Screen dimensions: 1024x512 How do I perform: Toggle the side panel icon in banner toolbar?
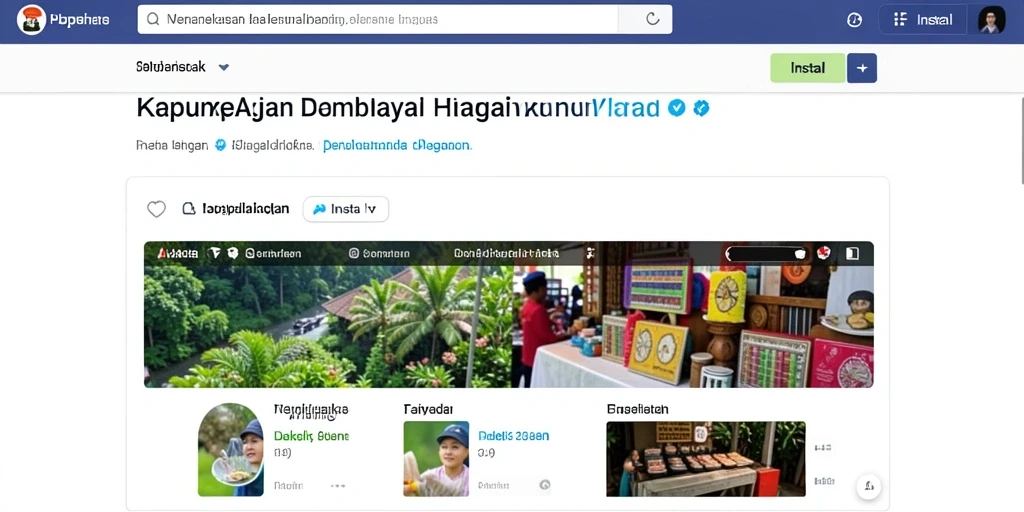point(852,253)
